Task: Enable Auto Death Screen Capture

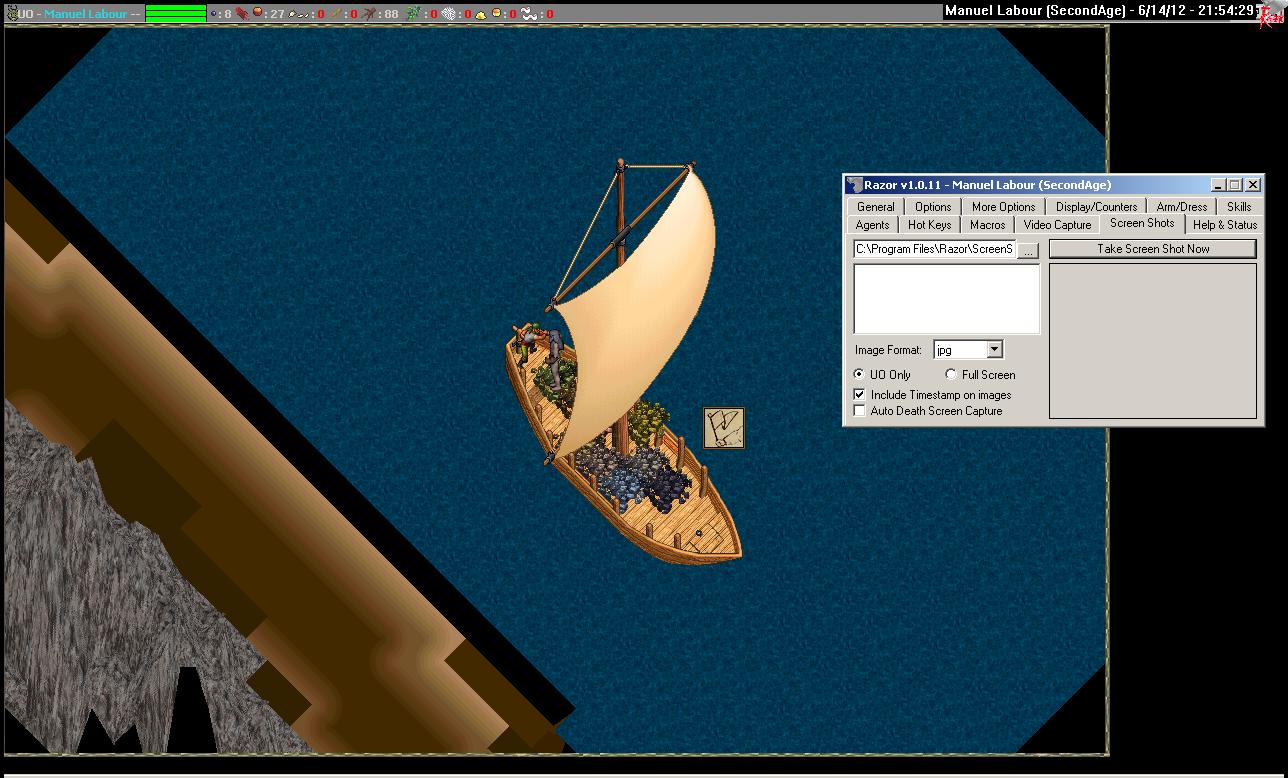Action: pos(859,411)
